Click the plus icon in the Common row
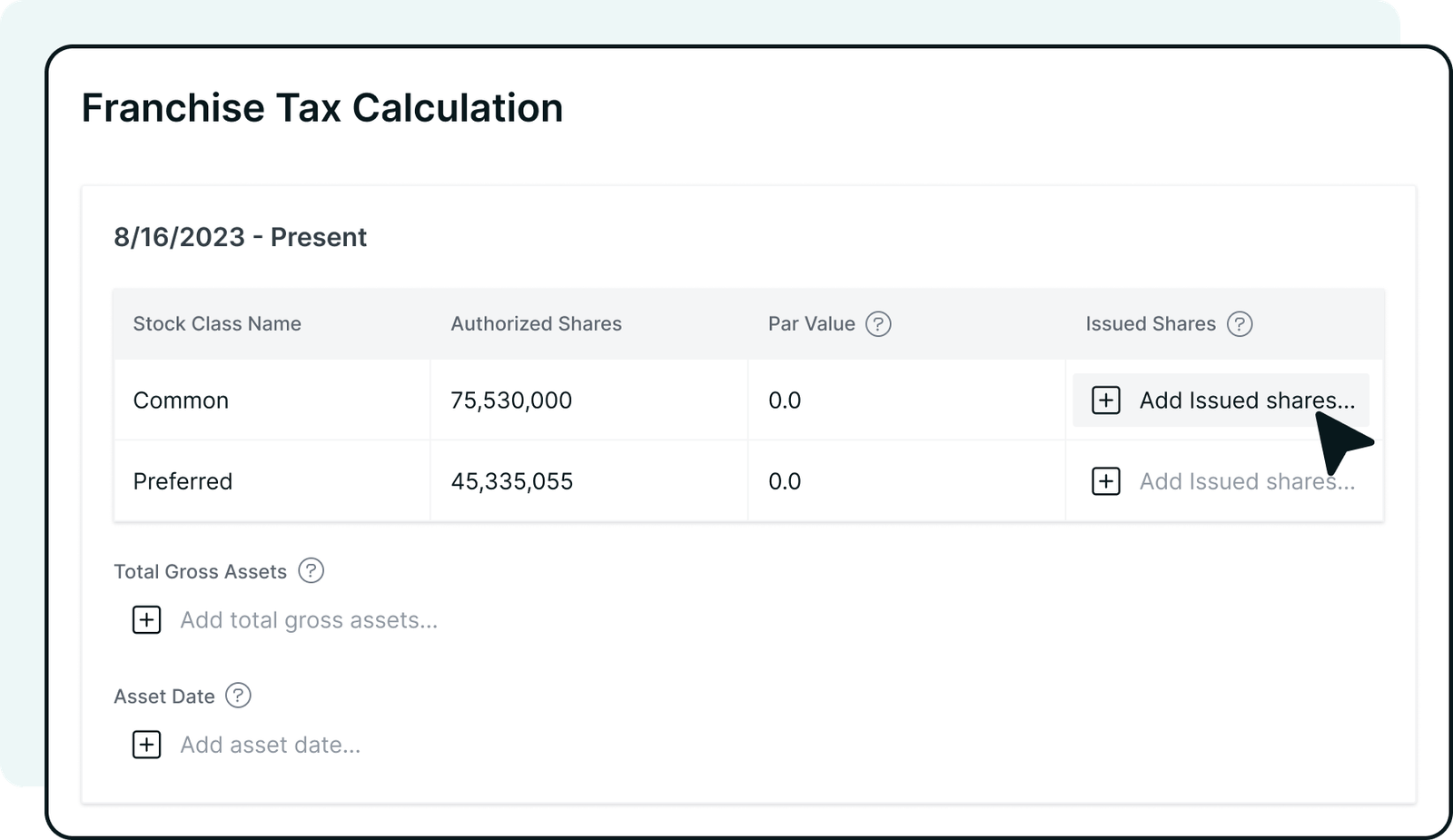Screen dimensions: 1453x840 click(x=1105, y=400)
